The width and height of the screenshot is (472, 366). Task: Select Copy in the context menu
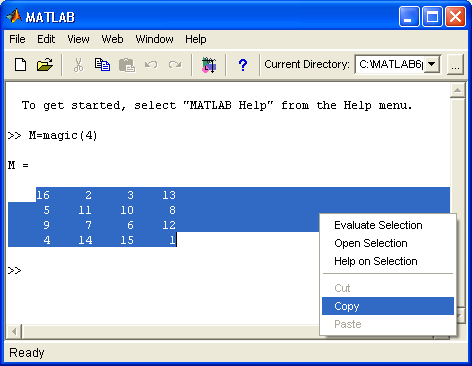coord(388,306)
